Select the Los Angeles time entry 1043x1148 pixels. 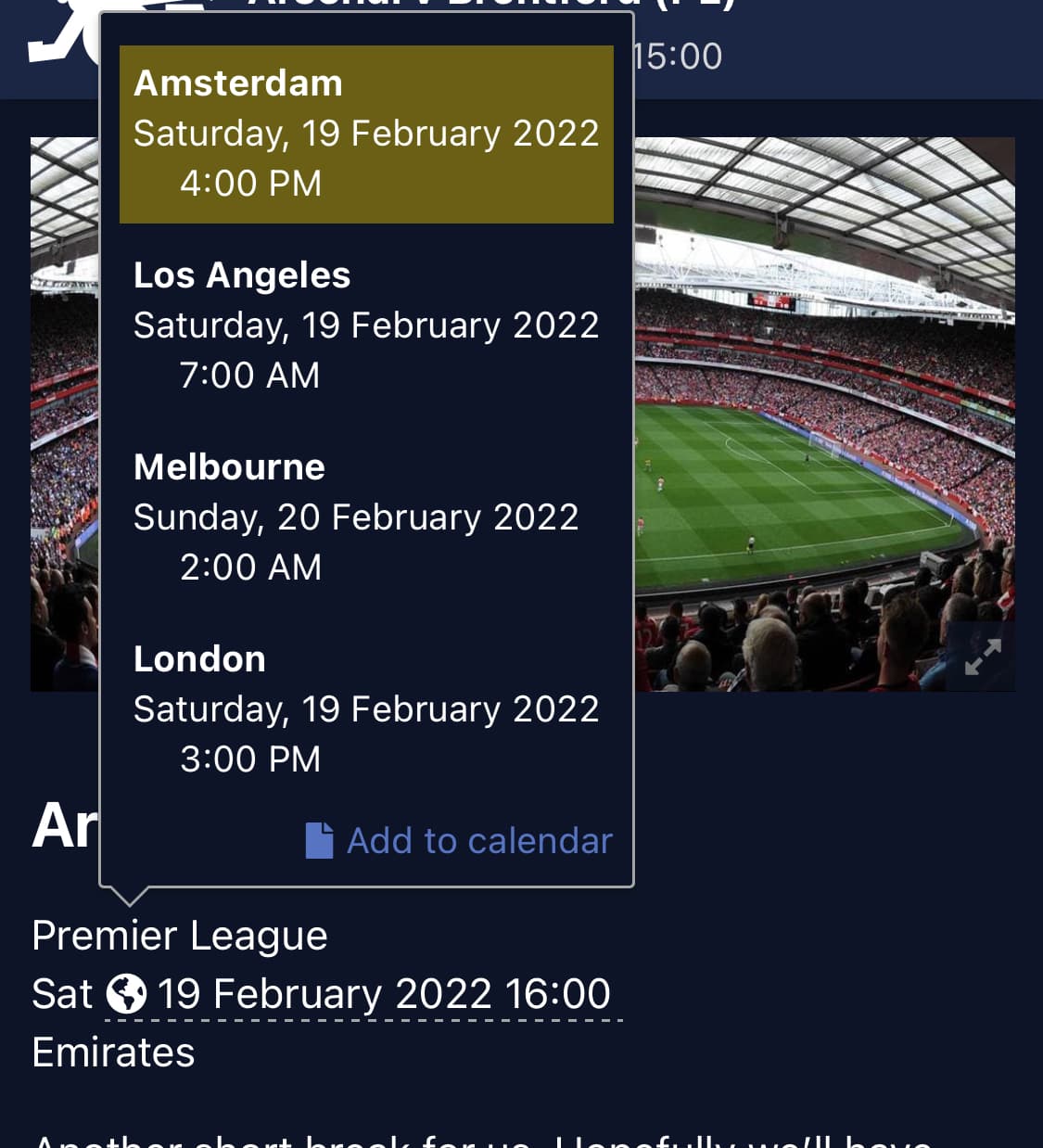pos(366,325)
